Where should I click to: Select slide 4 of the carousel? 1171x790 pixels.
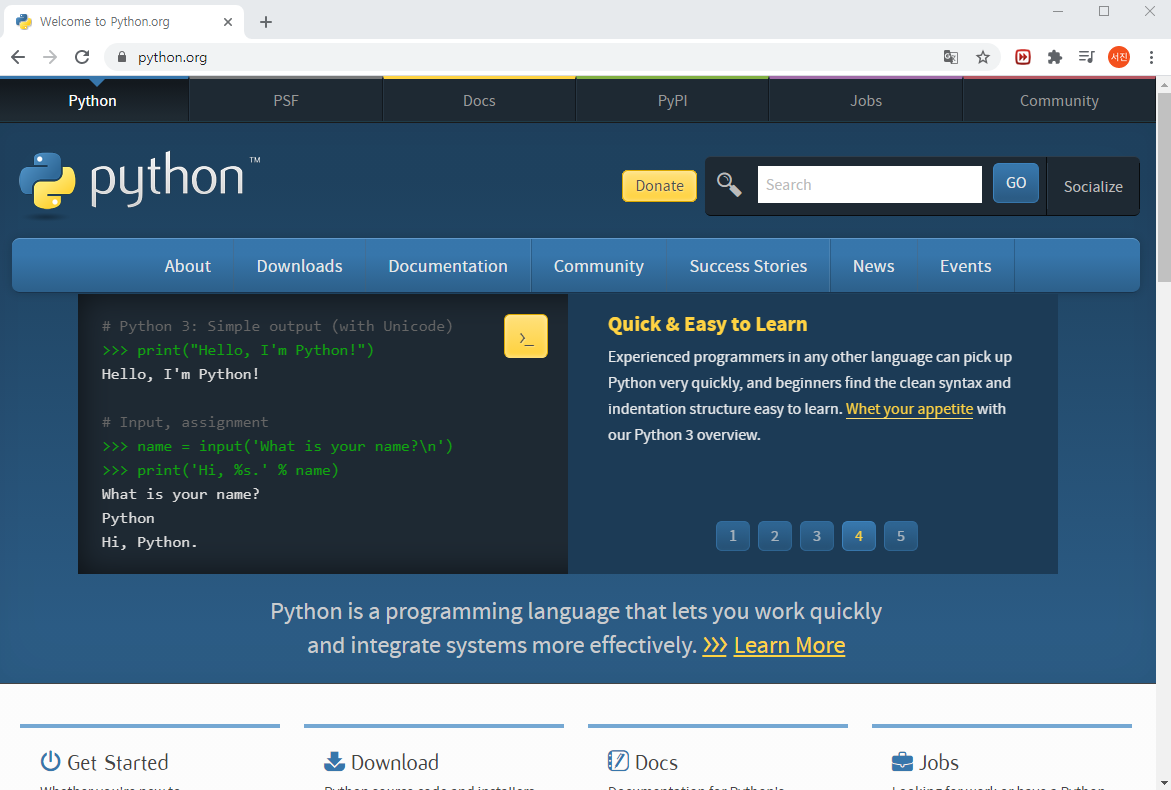click(859, 536)
